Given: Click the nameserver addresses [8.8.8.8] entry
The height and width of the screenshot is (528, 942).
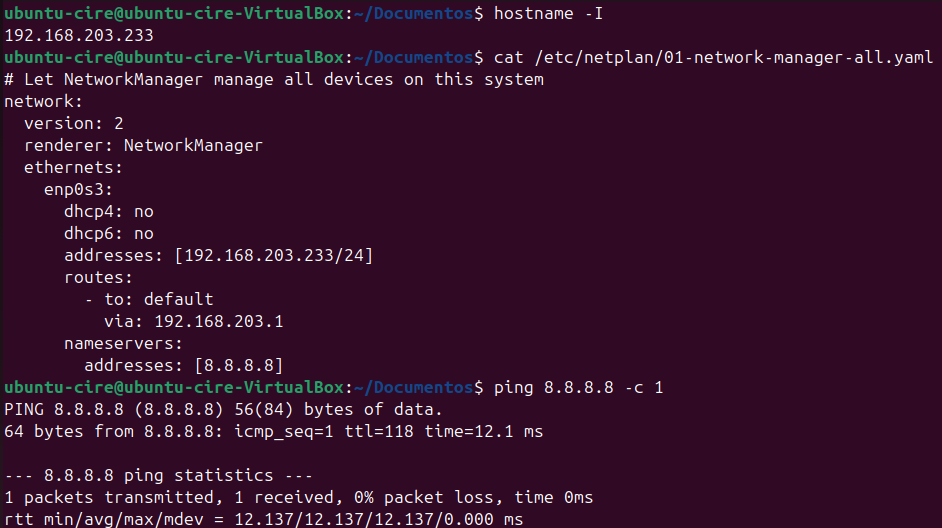Looking at the screenshot, I should coord(184,365).
